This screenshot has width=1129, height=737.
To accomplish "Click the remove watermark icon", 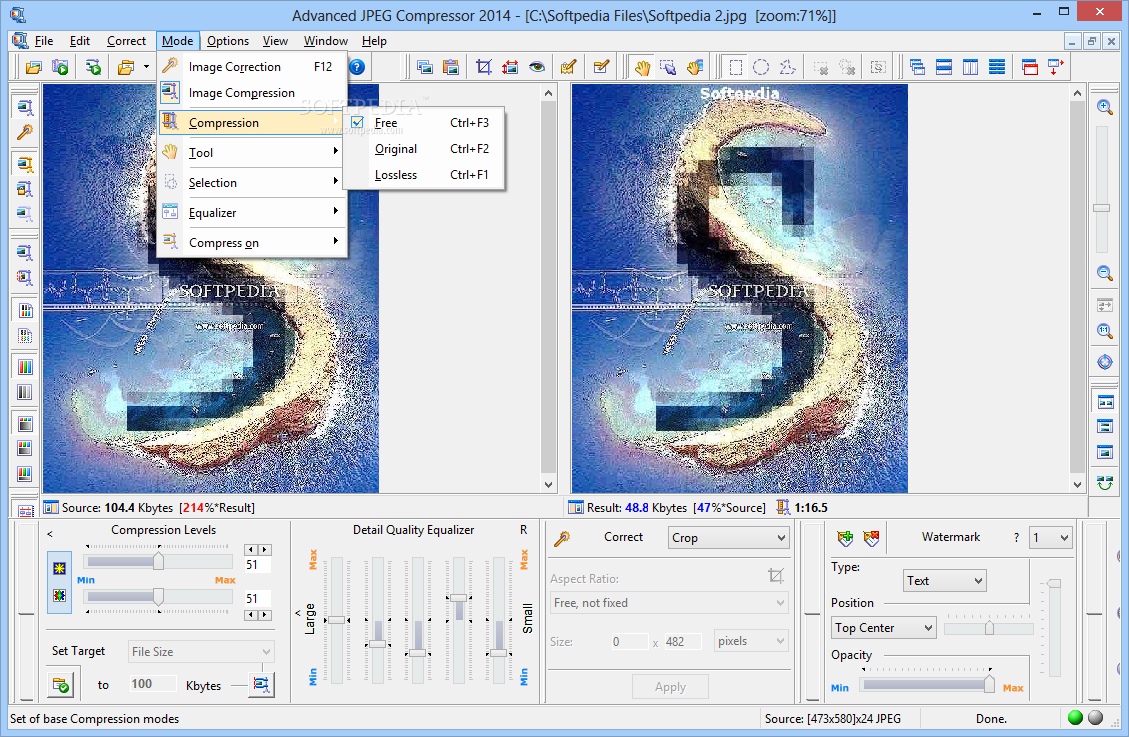I will [871, 538].
